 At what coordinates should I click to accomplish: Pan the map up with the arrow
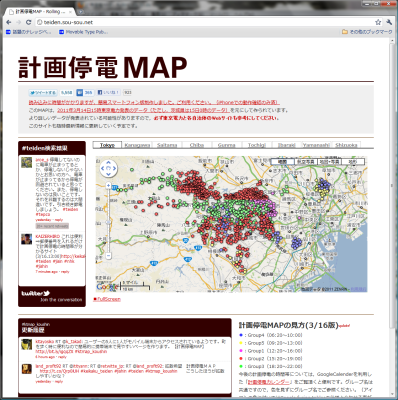point(108,163)
